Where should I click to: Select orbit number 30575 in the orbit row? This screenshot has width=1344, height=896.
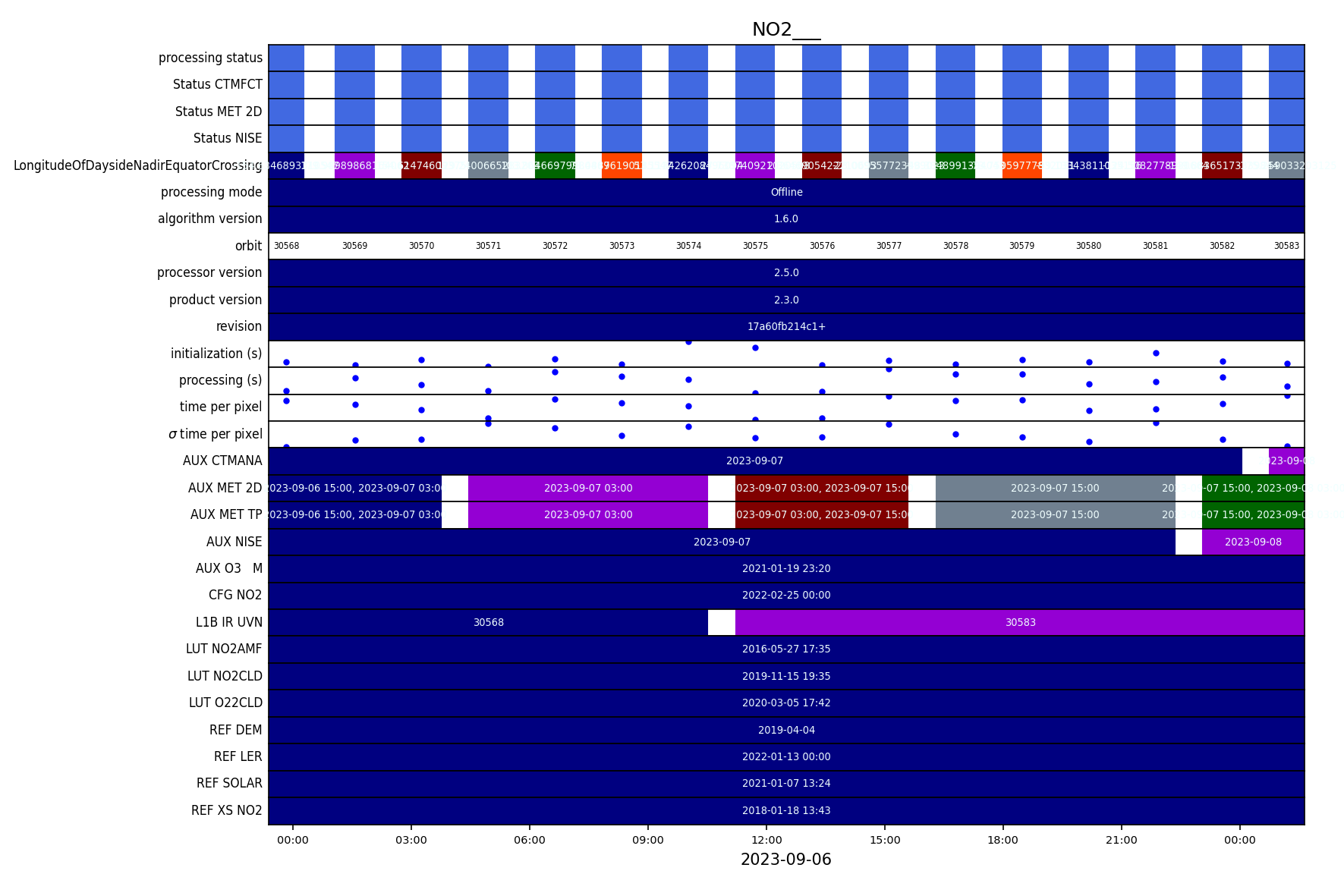pos(755,246)
